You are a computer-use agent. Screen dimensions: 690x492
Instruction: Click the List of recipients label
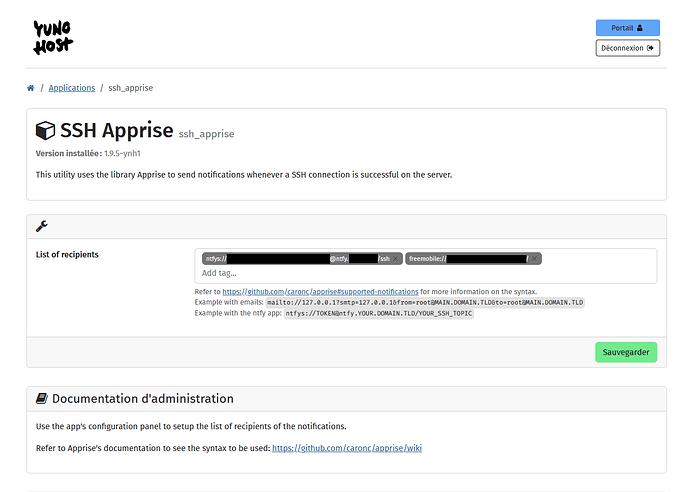(67, 255)
